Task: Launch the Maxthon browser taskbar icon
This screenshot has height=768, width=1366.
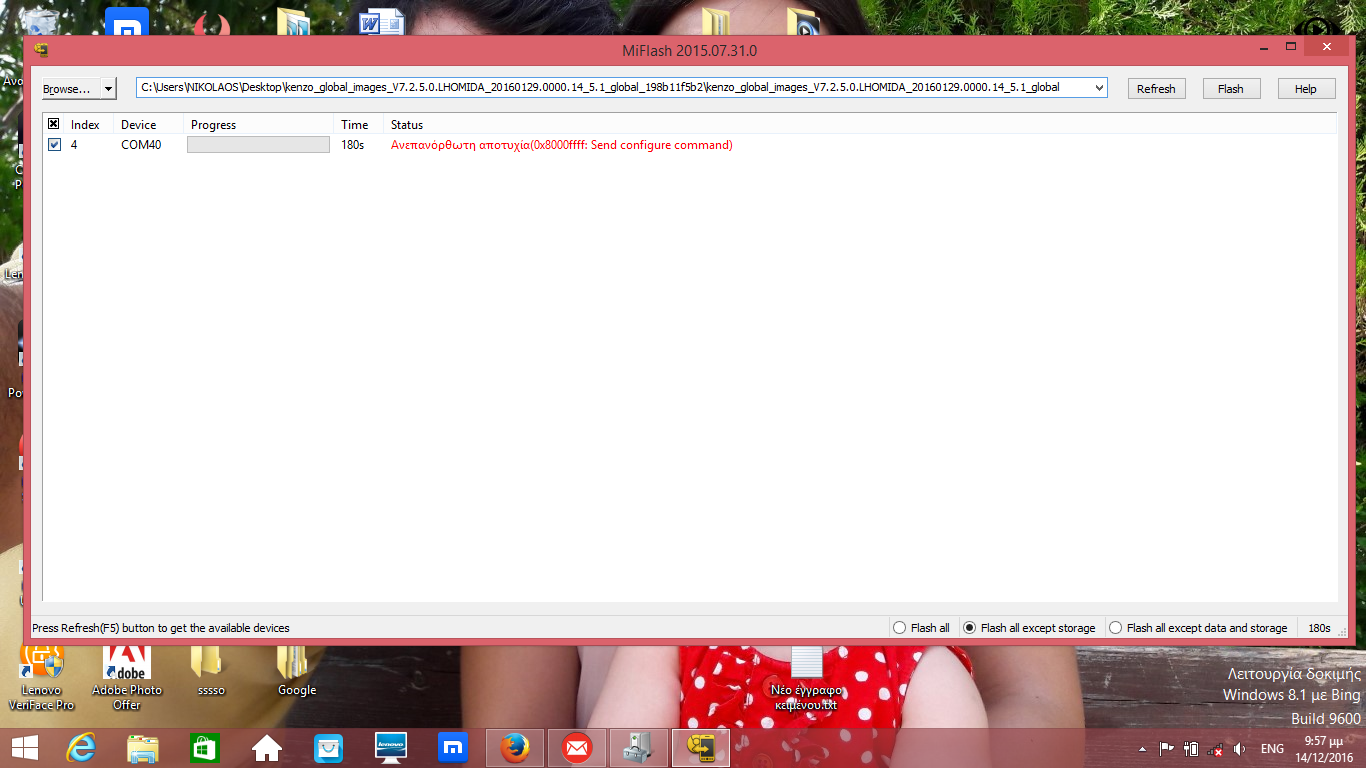Action: pyautogui.click(x=453, y=748)
